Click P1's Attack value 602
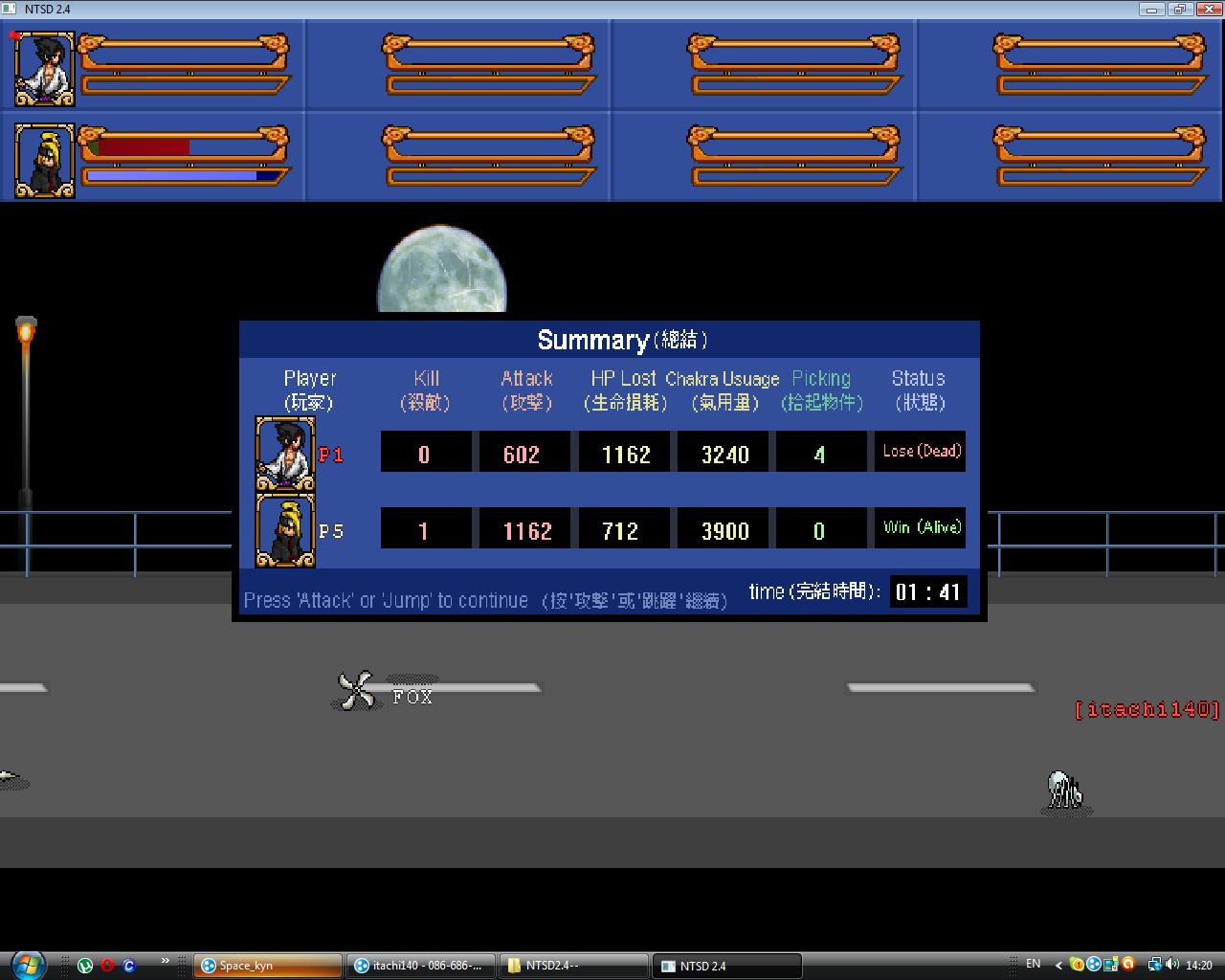1225x980 pixels. click(523, 452)
